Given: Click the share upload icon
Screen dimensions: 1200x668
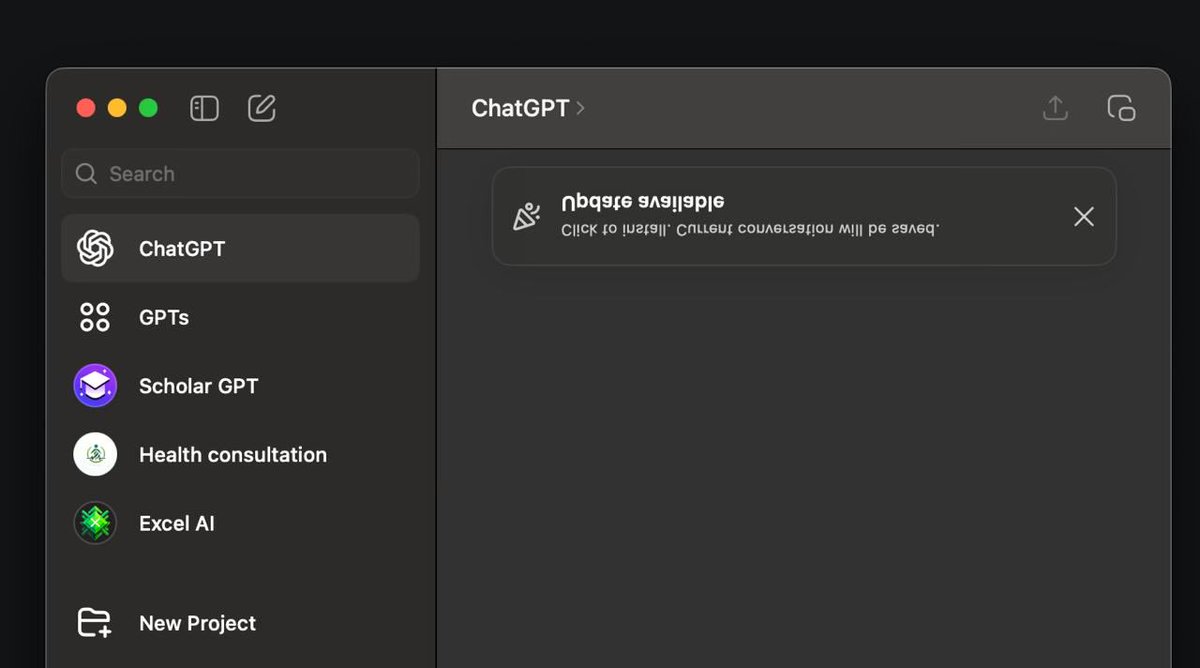Looking at the screenshot, I should 1055,108.
